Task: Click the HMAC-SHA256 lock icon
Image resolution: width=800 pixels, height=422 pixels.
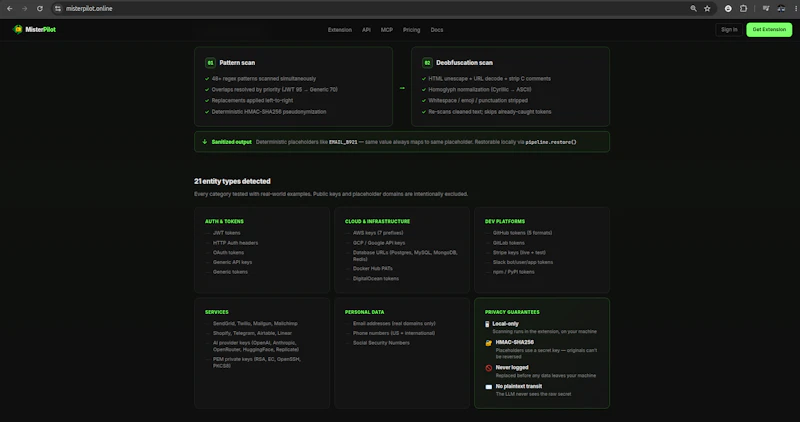Action: [488, 343]
